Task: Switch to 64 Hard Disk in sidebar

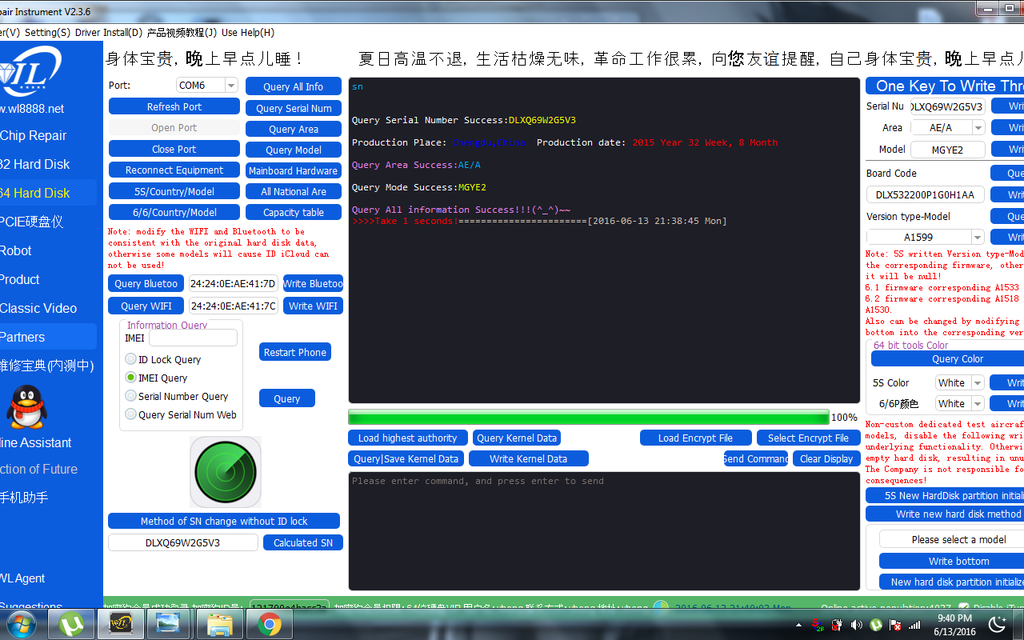Action: point(35,193)
